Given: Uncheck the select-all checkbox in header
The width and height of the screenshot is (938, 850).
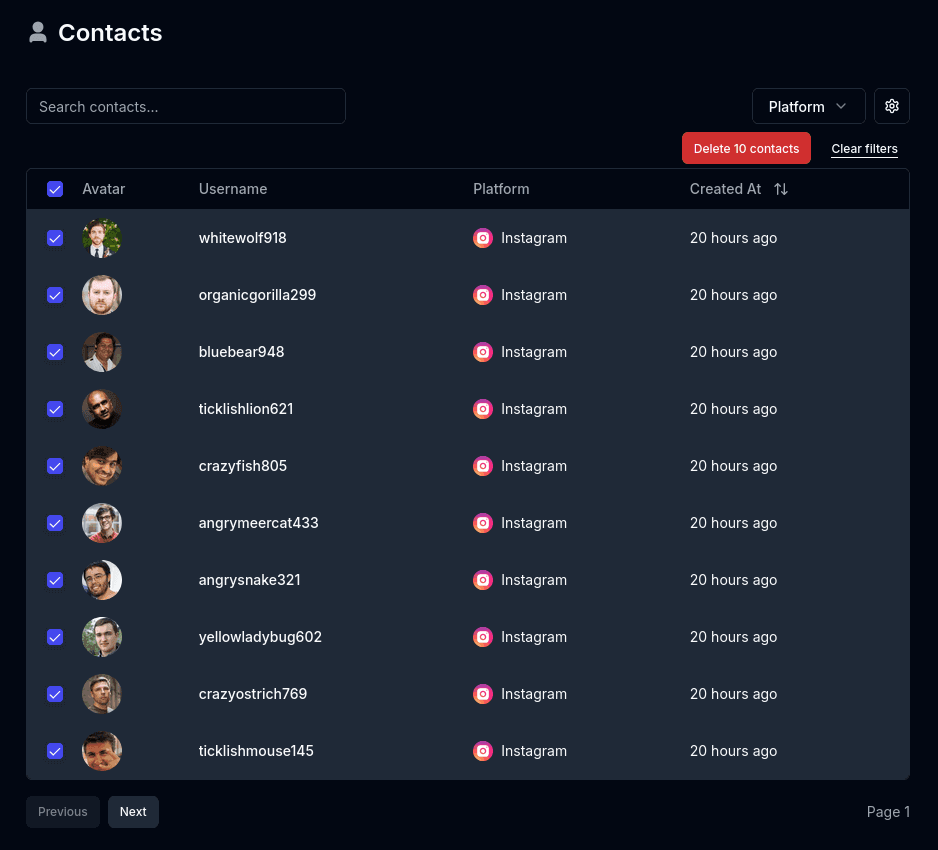Looking at the screenshot, I should tap(55, 188).
